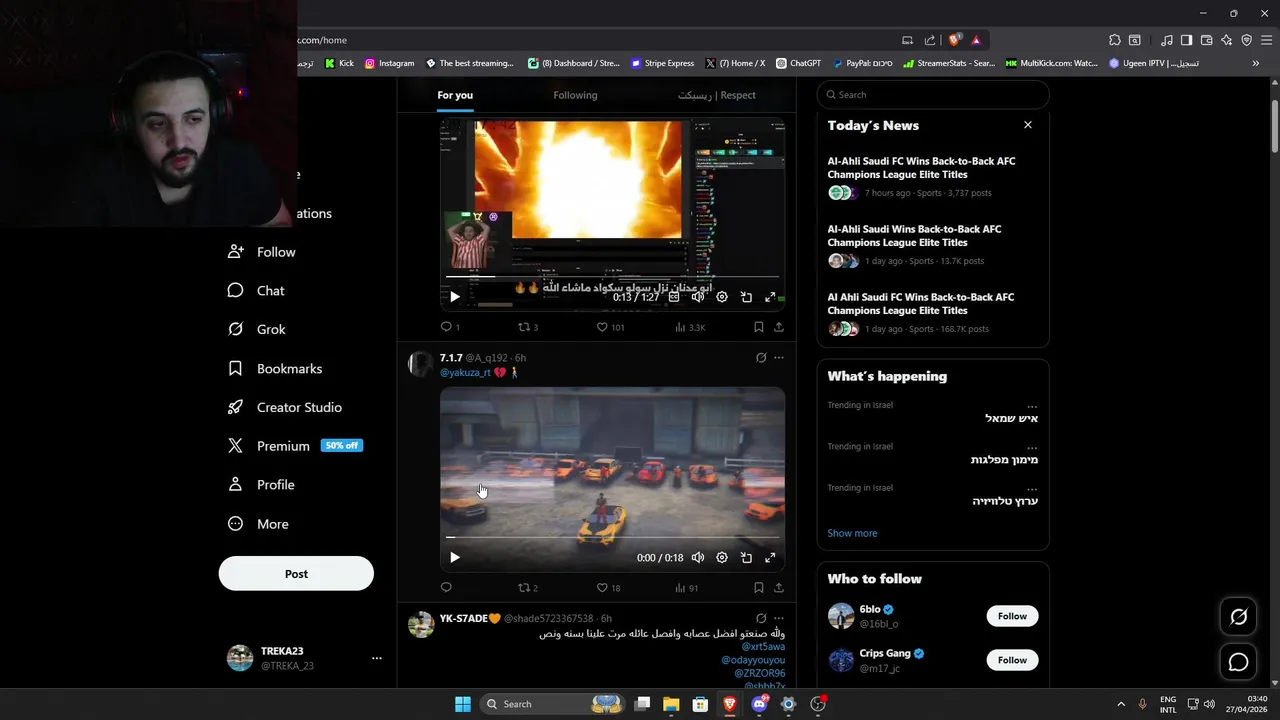Reply to the 7.1.7 post
The image size is (1280, 720).
446,588
